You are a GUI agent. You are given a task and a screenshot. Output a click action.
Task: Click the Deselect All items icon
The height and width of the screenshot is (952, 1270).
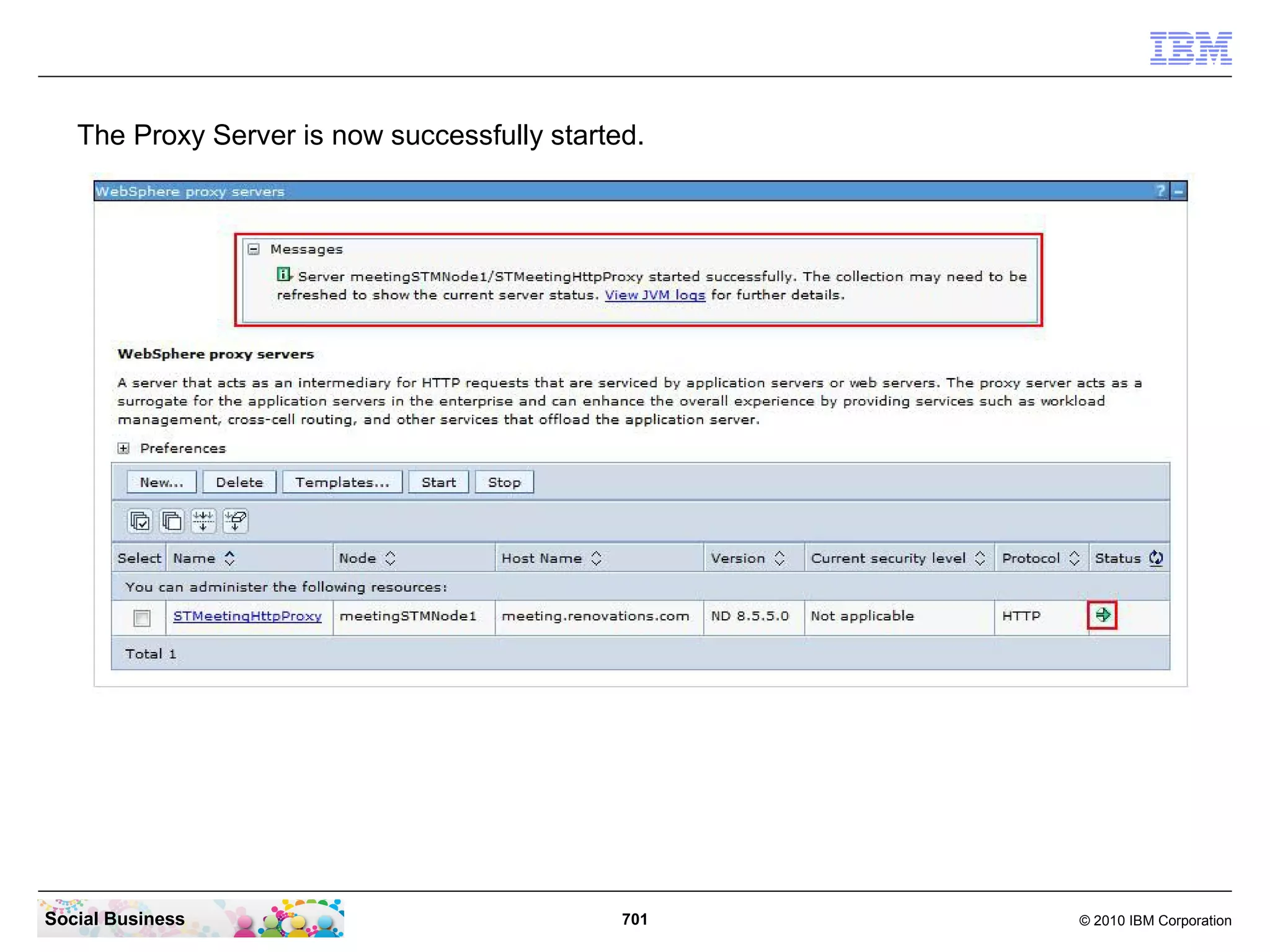tap(172, 521)
